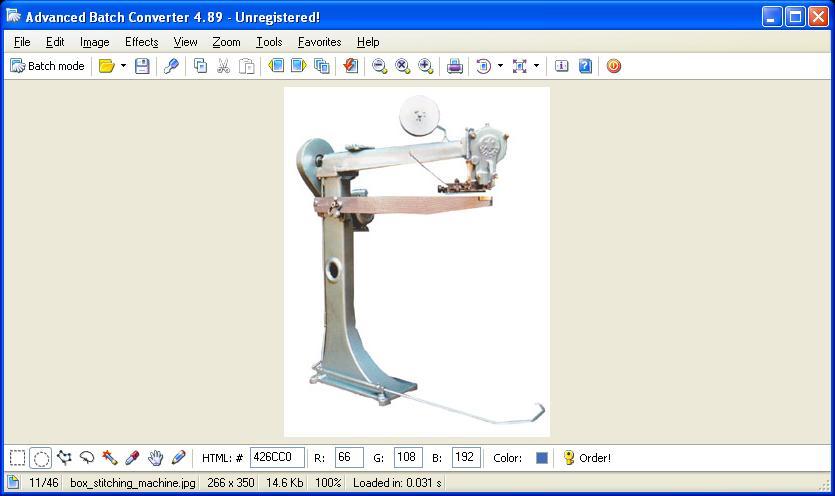Image resolution: width=835 pixels, height=496 pixels.
Task: Open help with the question mark icon
Action: pos(585,66)
